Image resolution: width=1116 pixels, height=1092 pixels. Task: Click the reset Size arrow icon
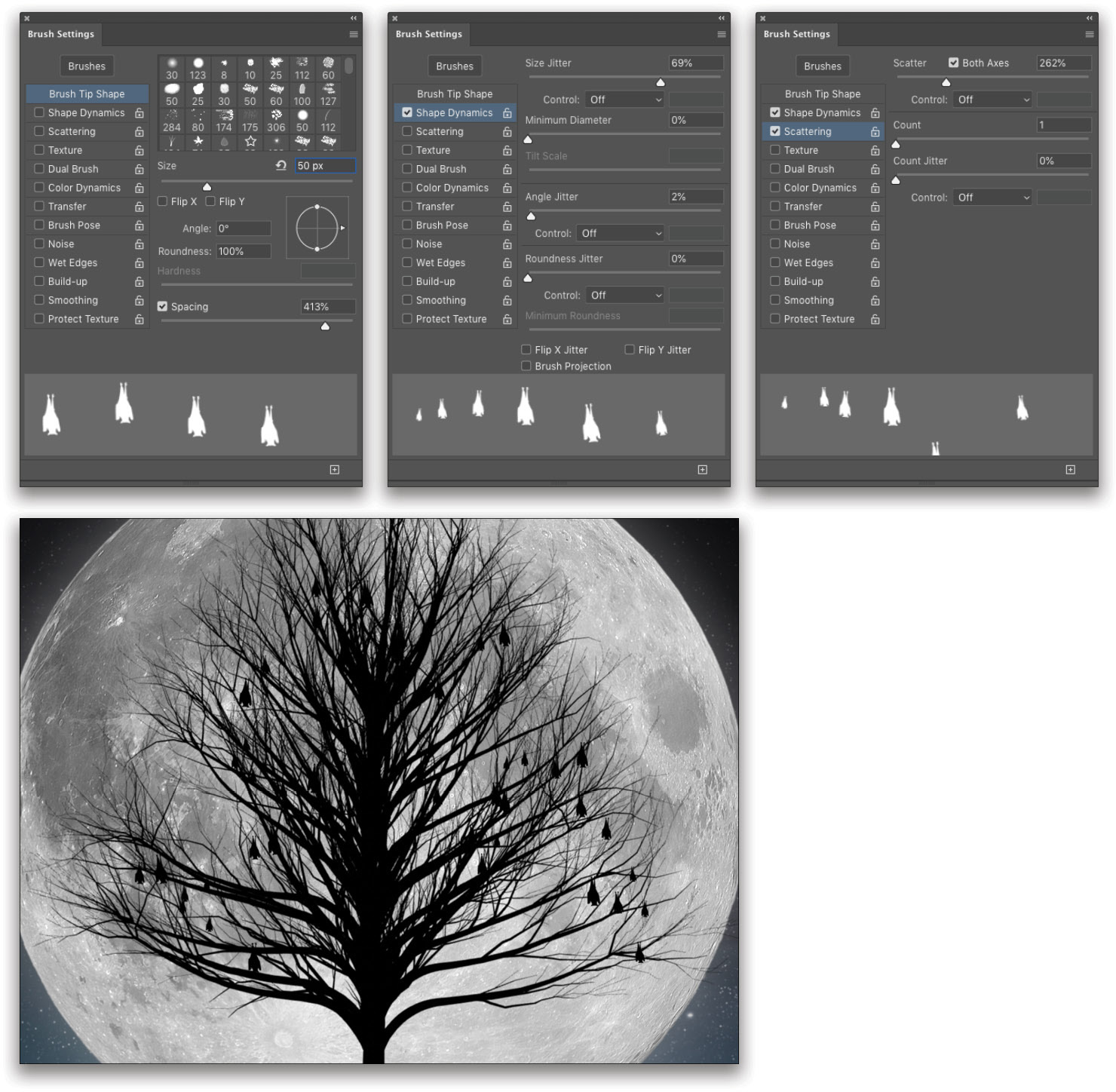click(x=279, y=166)
